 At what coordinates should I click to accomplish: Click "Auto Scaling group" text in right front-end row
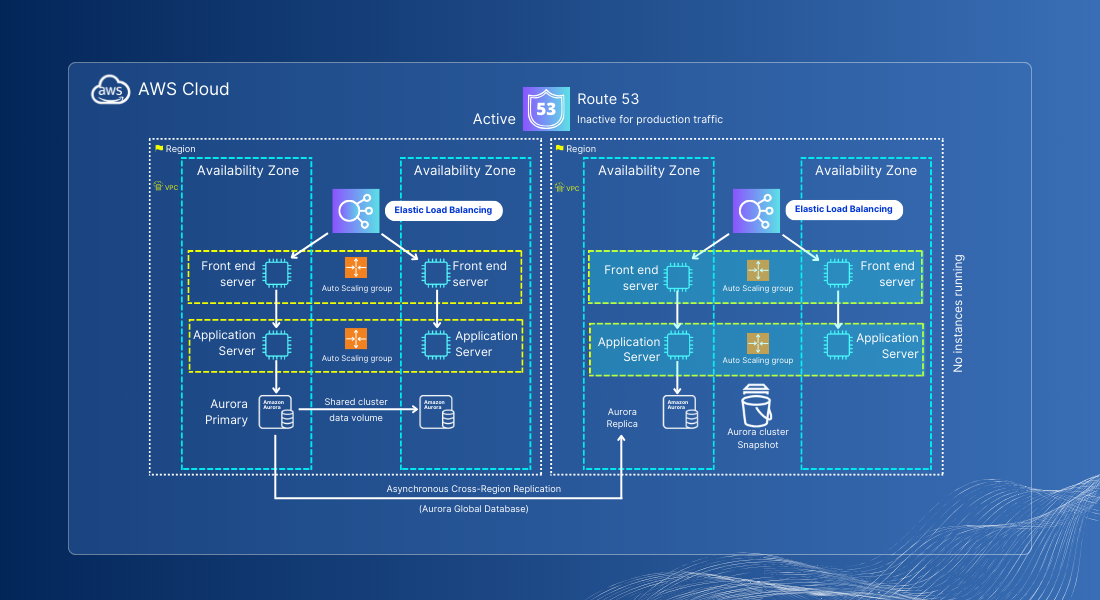pyautogui.click(x=758, y=288)
